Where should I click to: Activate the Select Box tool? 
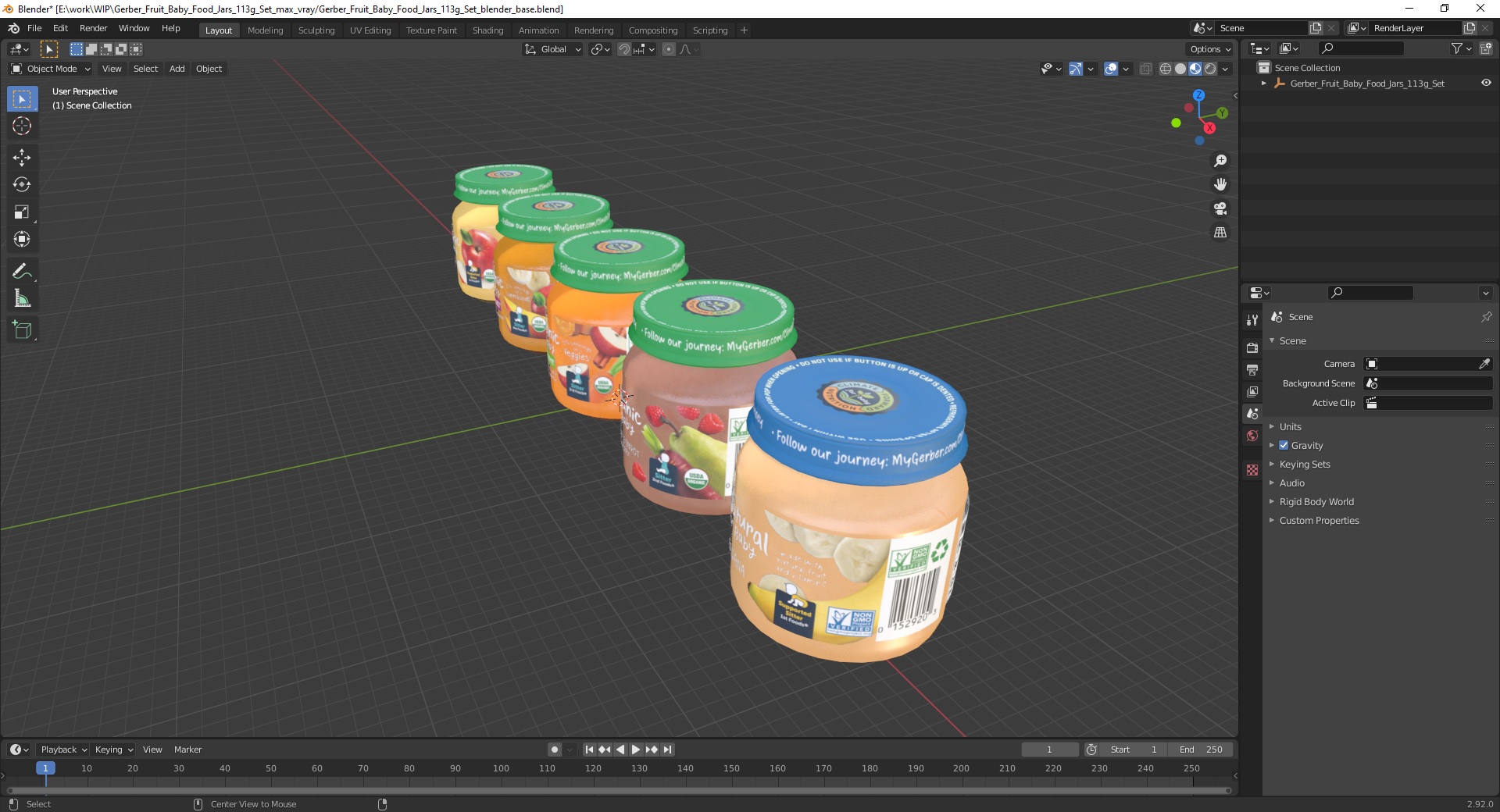click(x=22, y=99)
